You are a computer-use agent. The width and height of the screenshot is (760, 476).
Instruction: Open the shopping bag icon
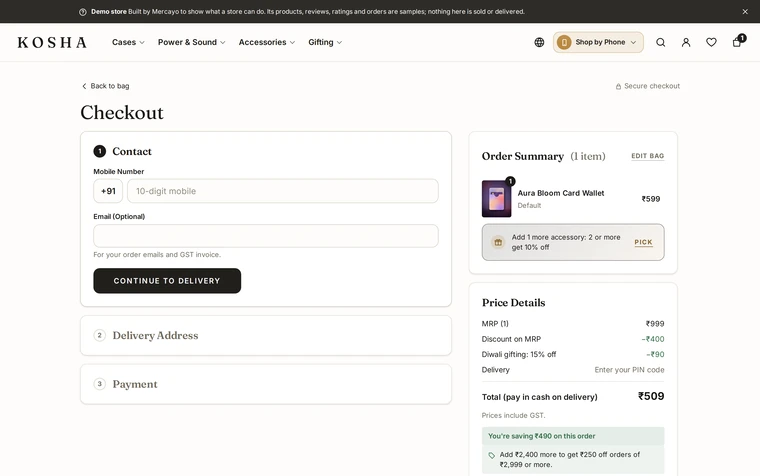point(737,42)
